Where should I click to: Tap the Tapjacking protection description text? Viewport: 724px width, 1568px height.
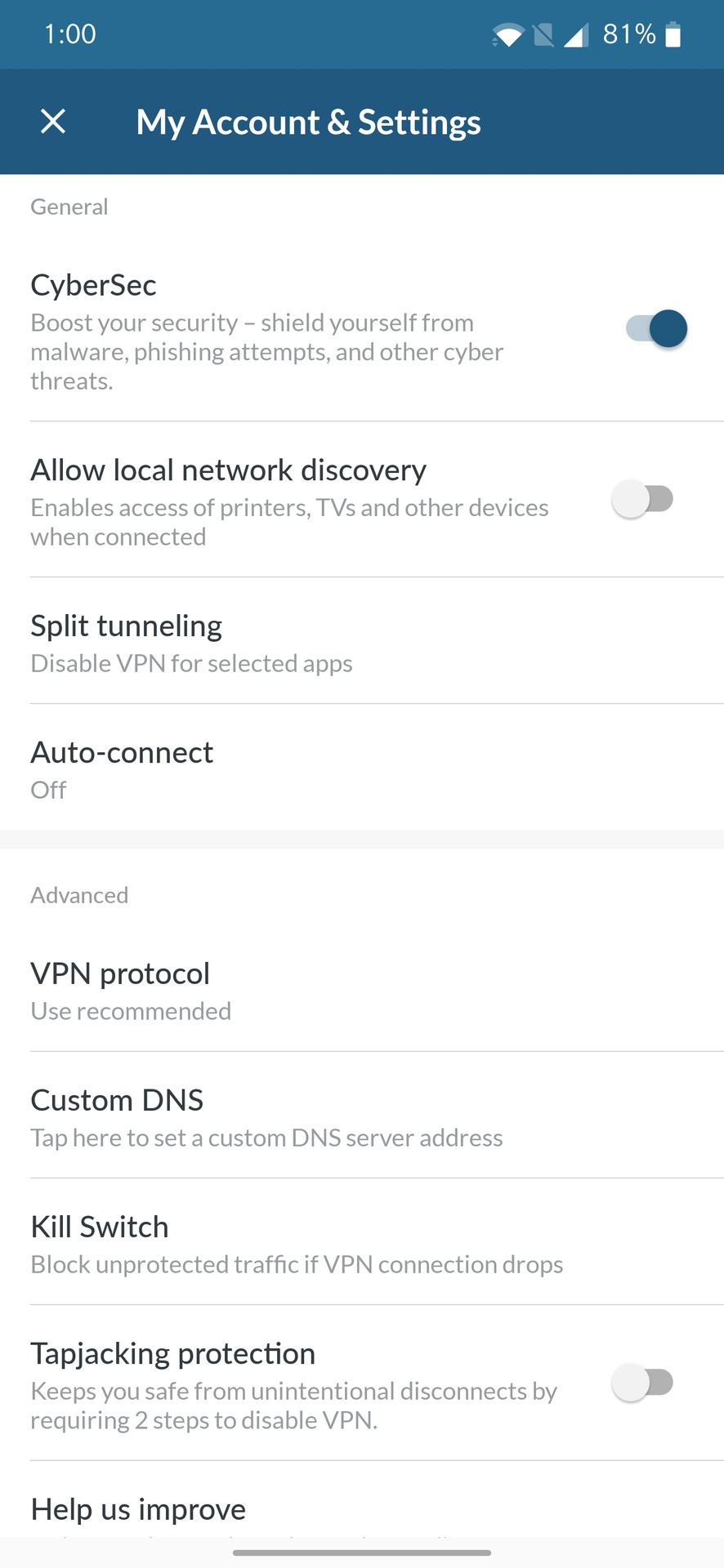[293, 1405]
